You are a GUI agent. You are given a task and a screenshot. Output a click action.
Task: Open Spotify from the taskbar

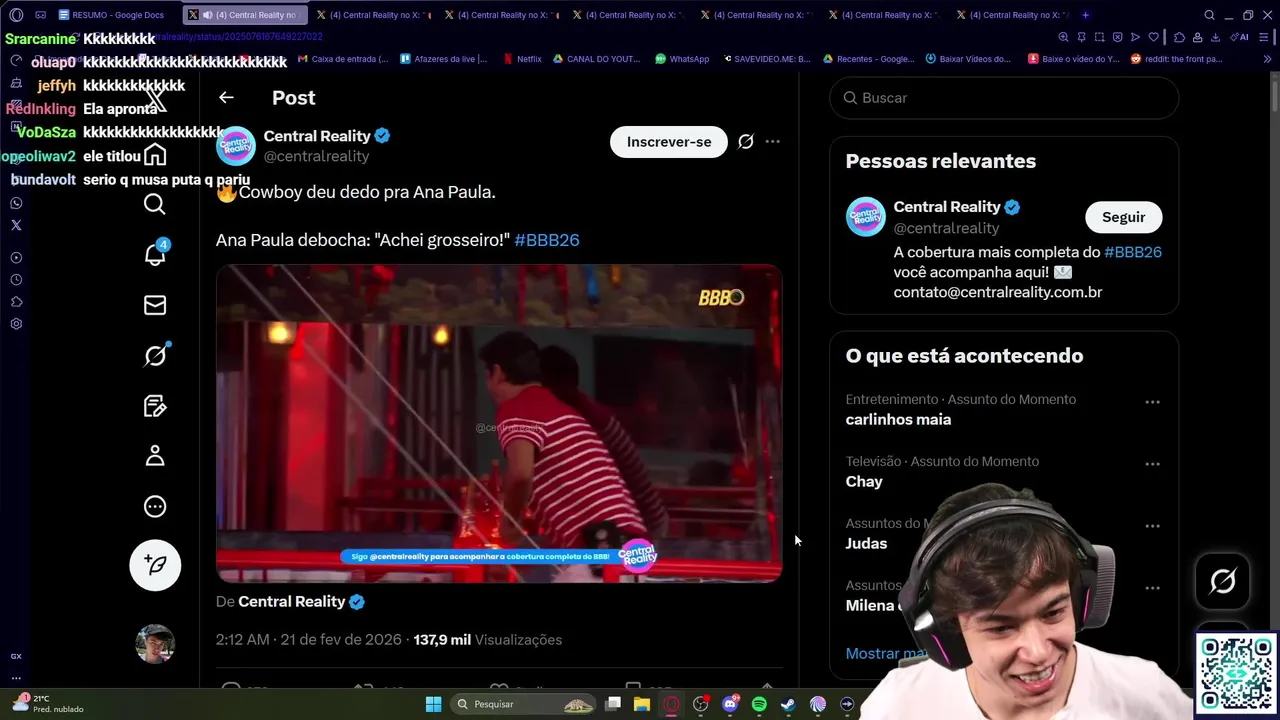point(759,704)
